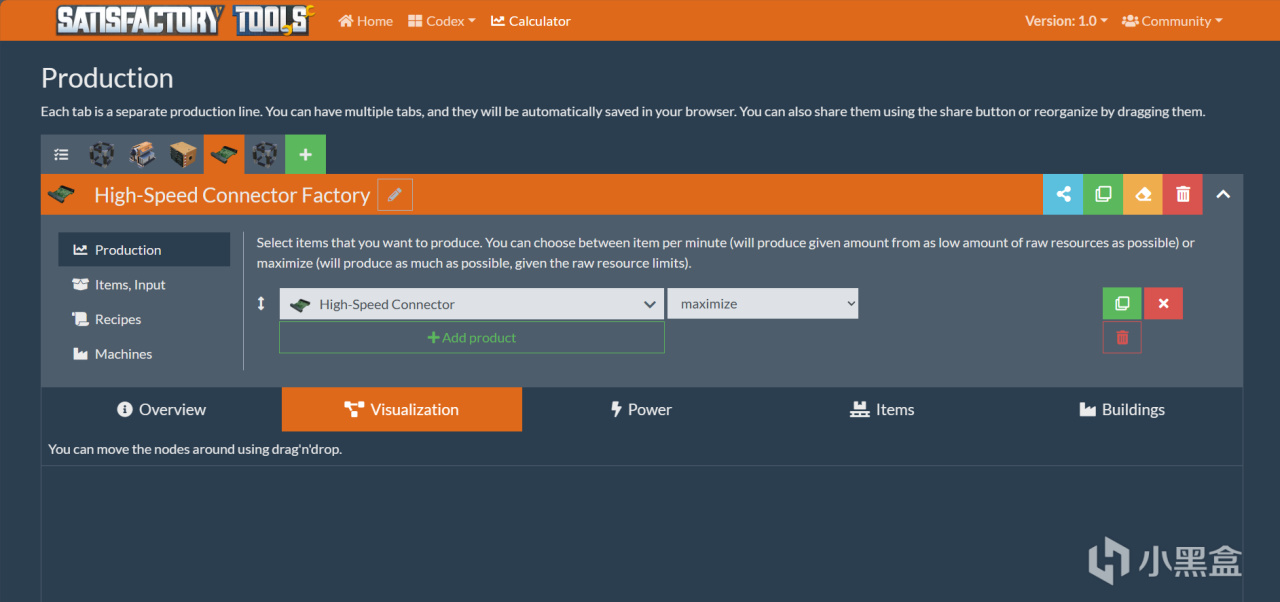
Task: Click the drag'n'drop hint text
Action: (195, 449)
